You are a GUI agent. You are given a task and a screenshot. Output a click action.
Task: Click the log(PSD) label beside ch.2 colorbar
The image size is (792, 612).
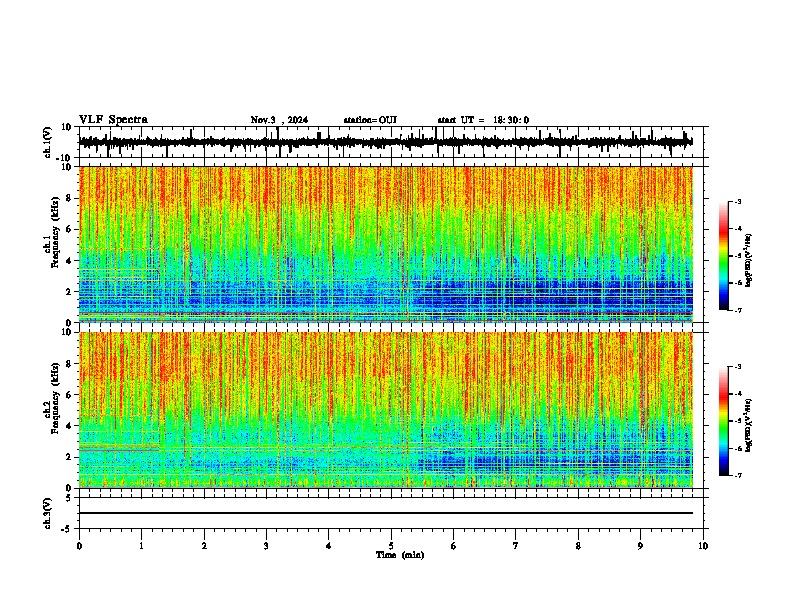coord(748,425)
